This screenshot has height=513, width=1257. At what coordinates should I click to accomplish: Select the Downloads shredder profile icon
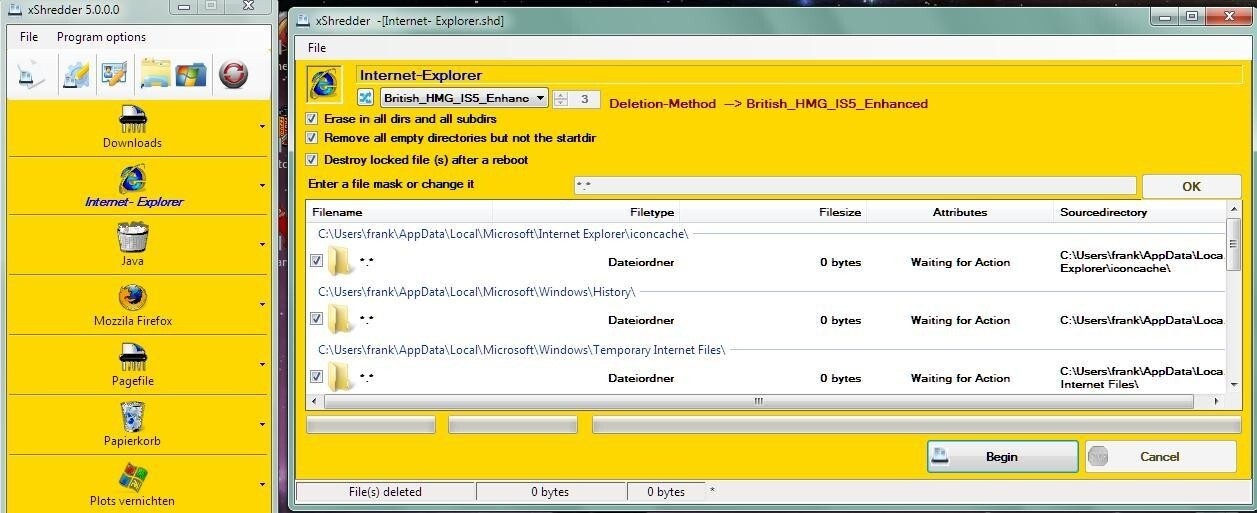tap(132, 119)
